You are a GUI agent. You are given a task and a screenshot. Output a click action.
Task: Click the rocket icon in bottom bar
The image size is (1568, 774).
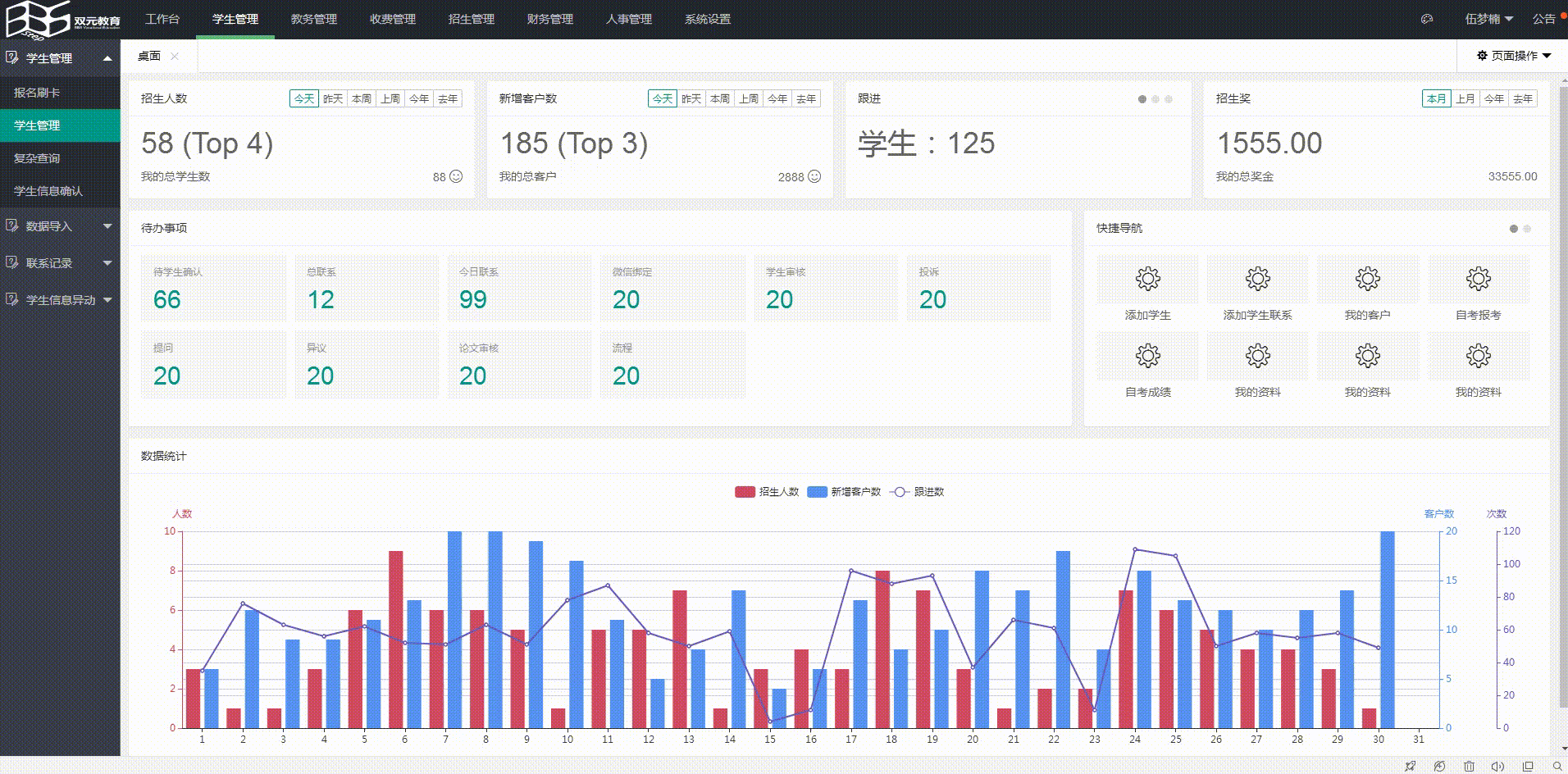coord(1410,766)
